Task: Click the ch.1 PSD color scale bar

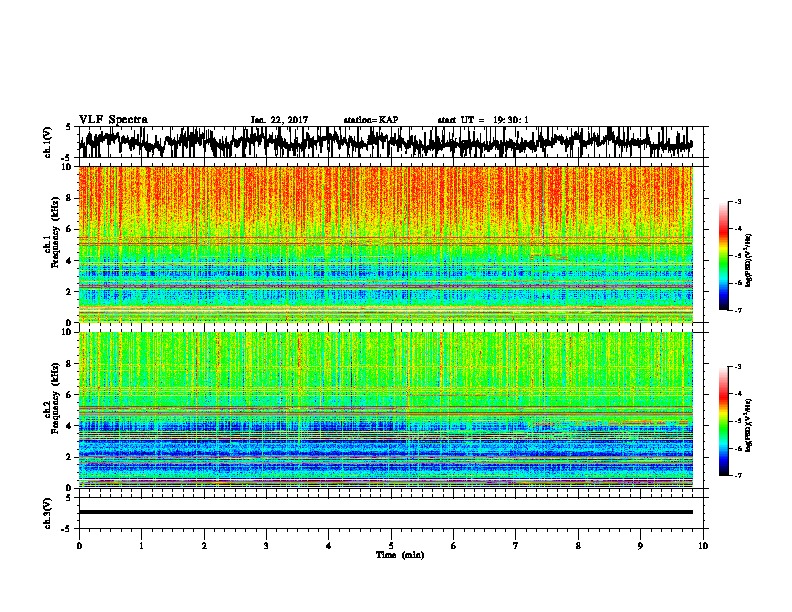Action: [x=724, y=256]
